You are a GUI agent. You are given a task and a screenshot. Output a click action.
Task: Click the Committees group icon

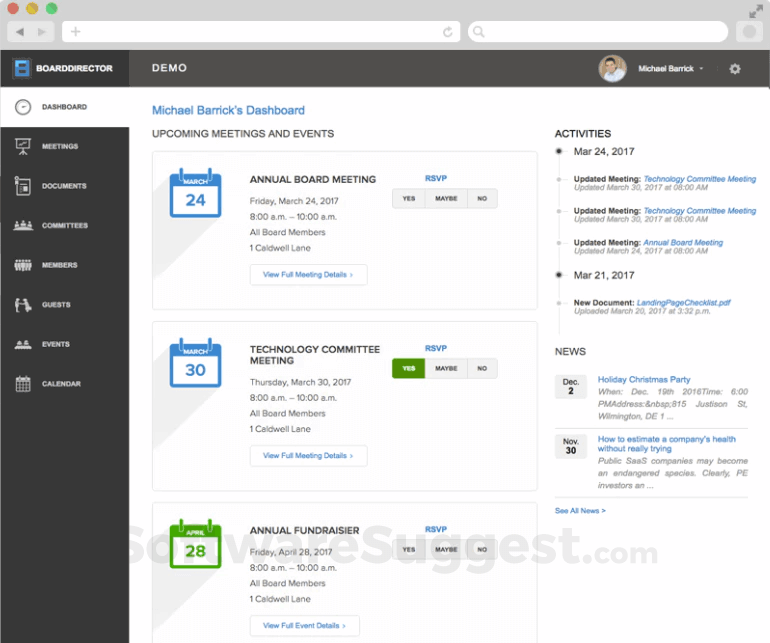click(22, 226)
